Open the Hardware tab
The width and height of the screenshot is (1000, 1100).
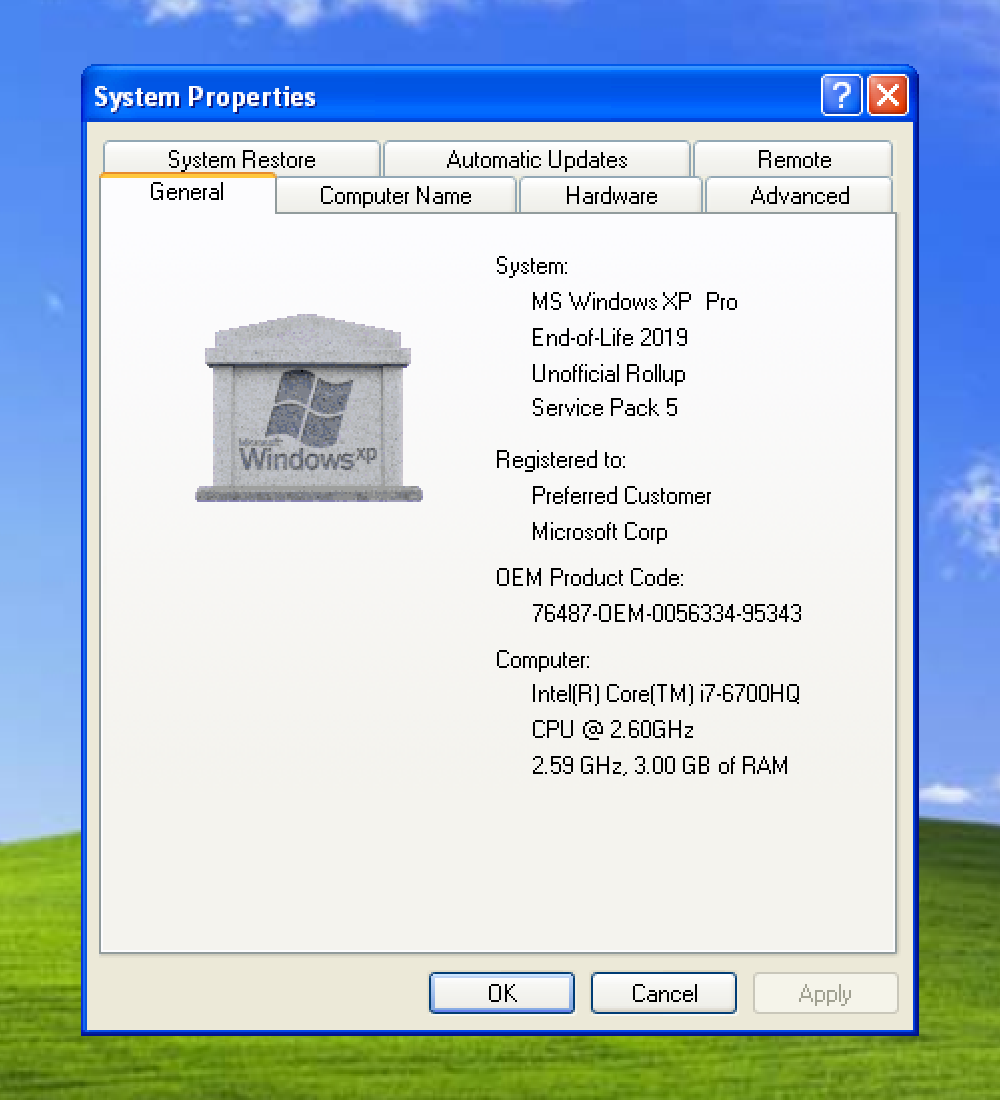[x=610, y=196]
